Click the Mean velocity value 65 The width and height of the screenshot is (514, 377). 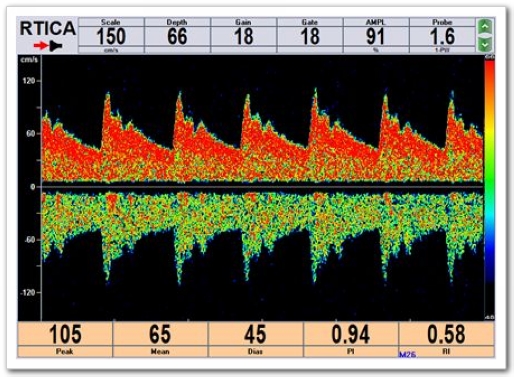point(160,334)
